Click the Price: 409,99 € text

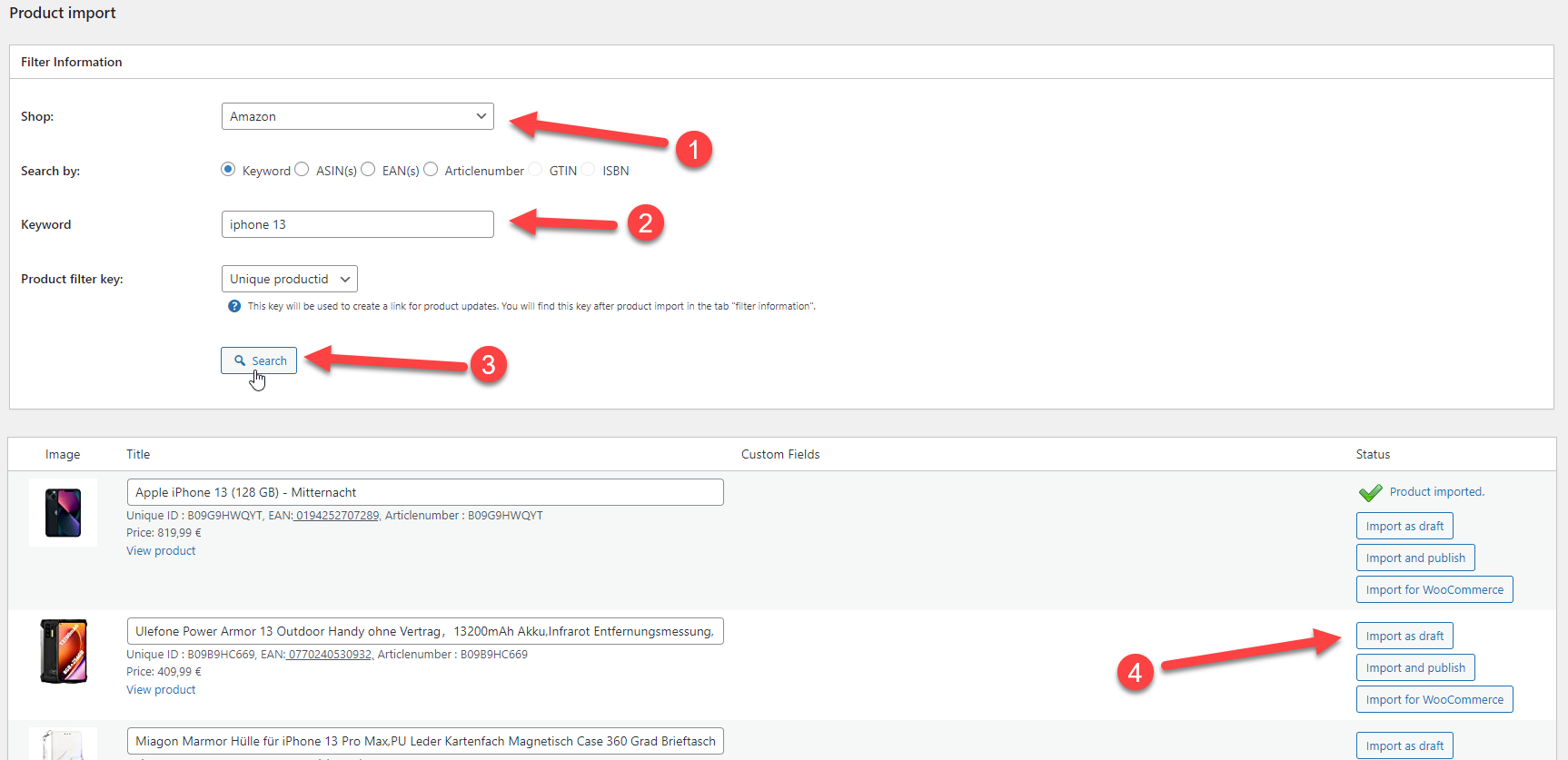tap(164, 672)
